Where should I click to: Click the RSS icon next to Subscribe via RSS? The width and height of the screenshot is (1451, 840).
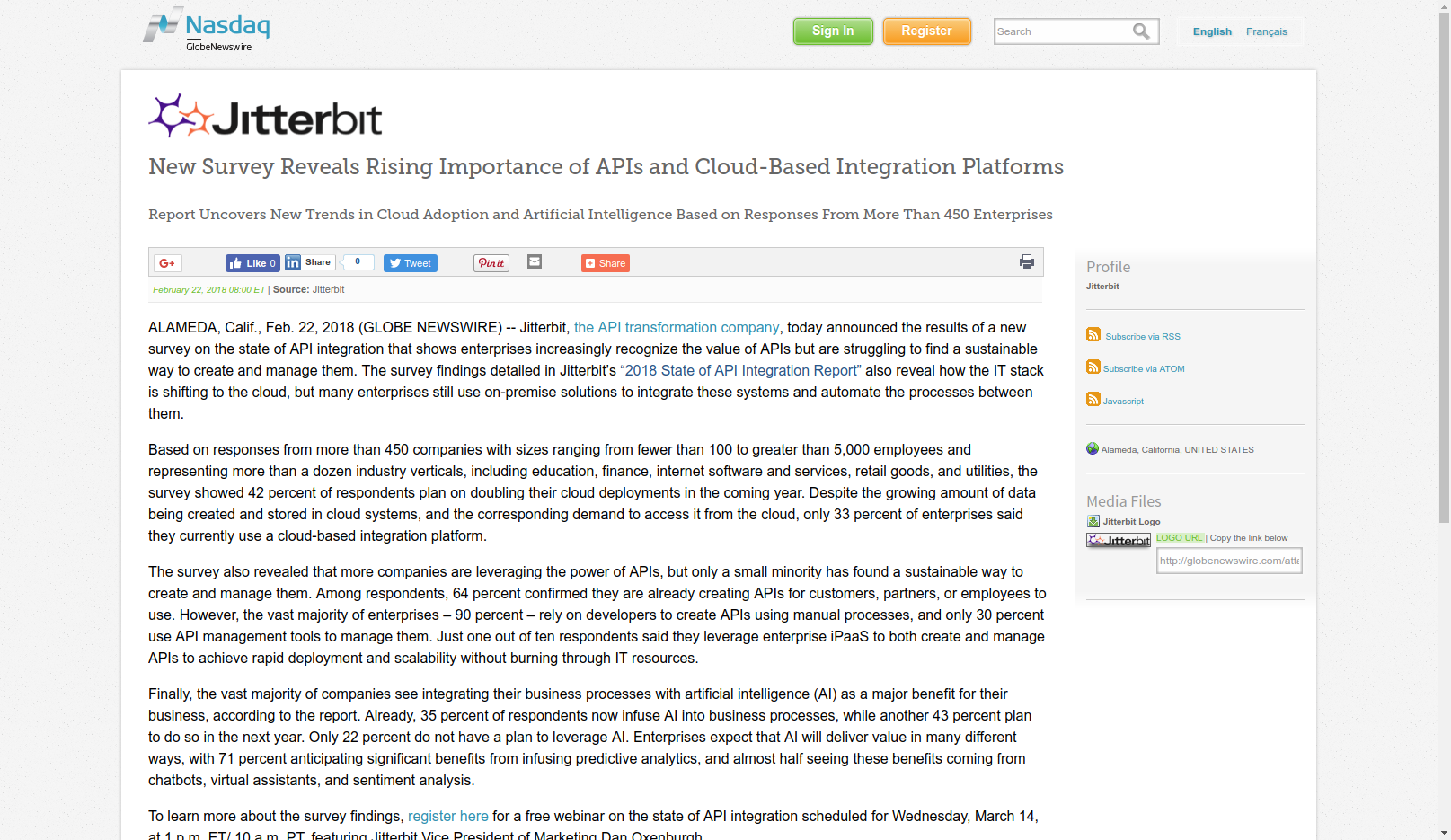(x=1093, y=334)
